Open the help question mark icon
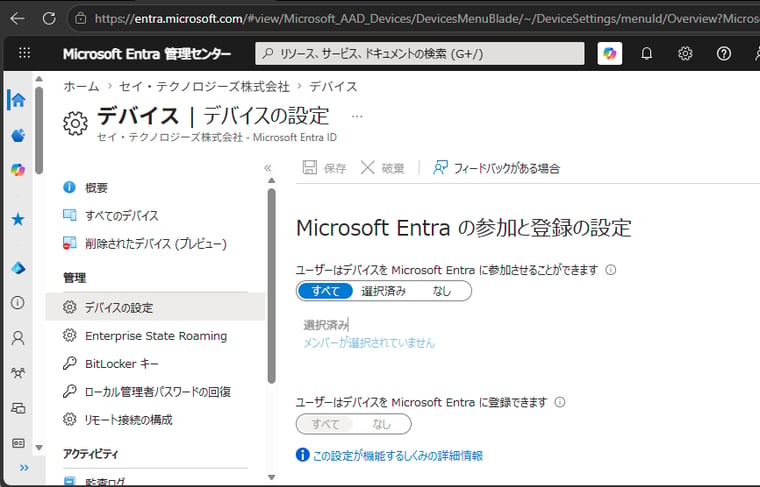Screen dimensions: 760x487 (x=724, y=53)
